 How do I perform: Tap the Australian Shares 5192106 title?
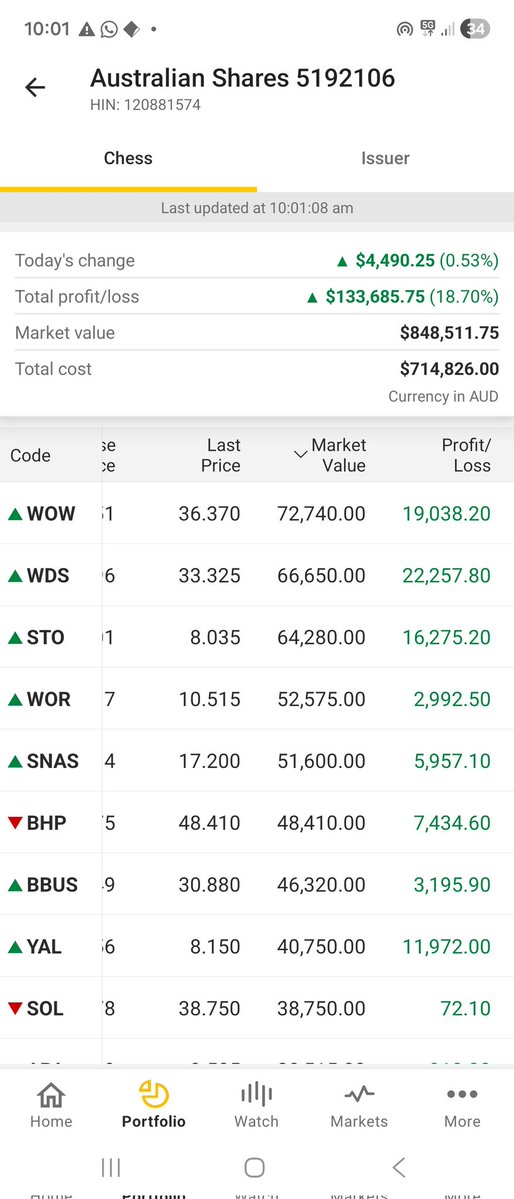pyautogui.click(x=242, y=78)
